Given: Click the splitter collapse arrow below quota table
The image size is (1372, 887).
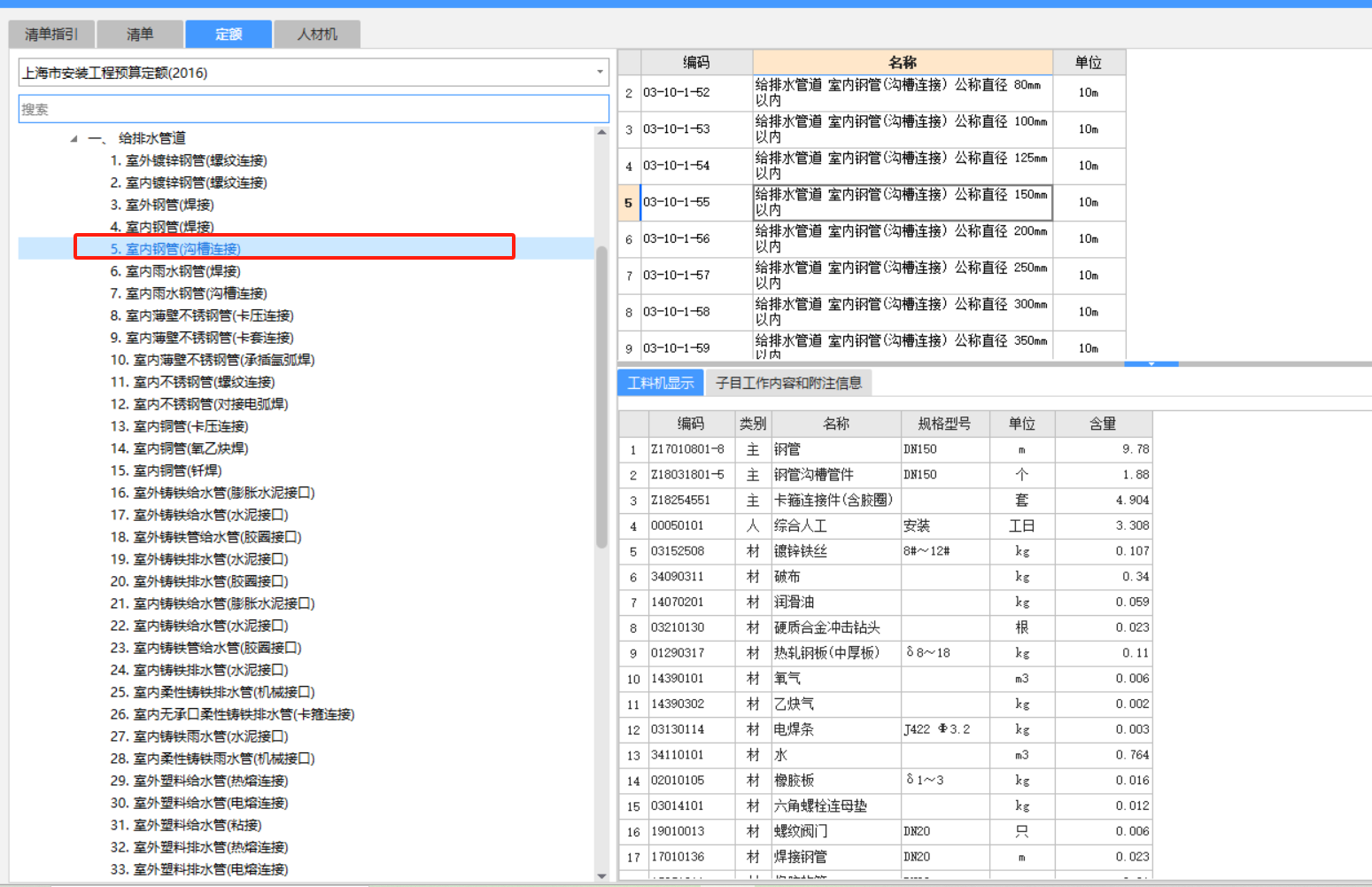Looking at the screenshot, I should 1151,363.
